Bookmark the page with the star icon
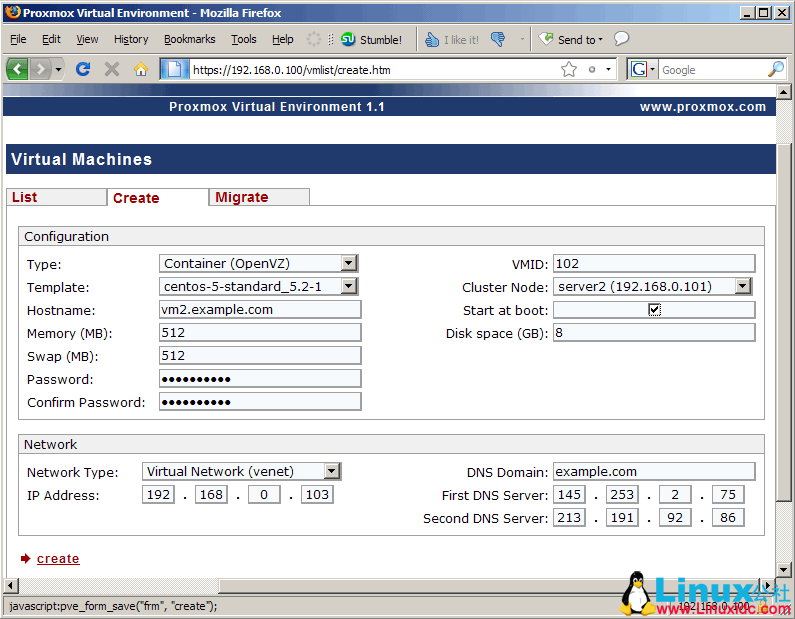 coord(569,69)
